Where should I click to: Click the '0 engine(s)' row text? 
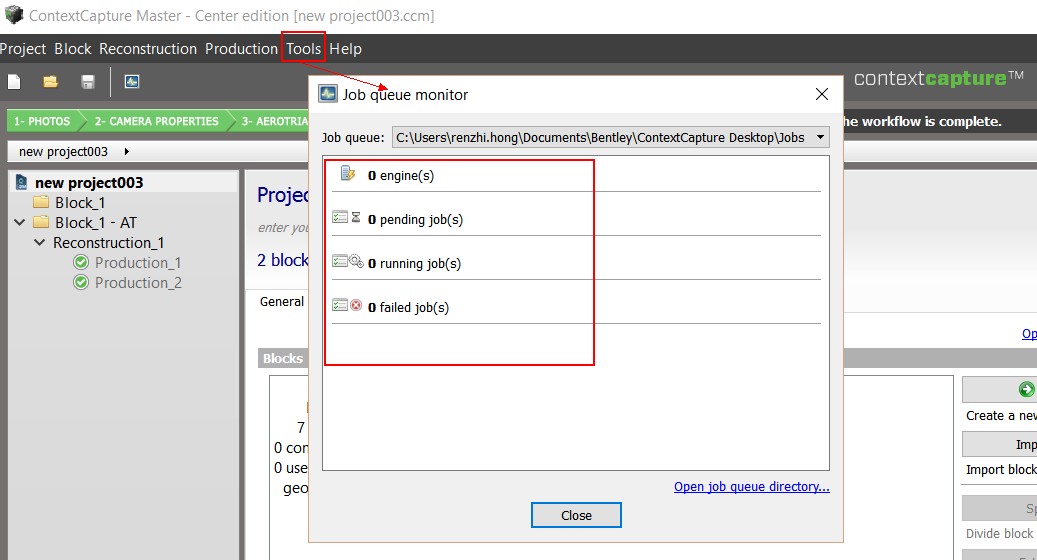tap(401, 175)
